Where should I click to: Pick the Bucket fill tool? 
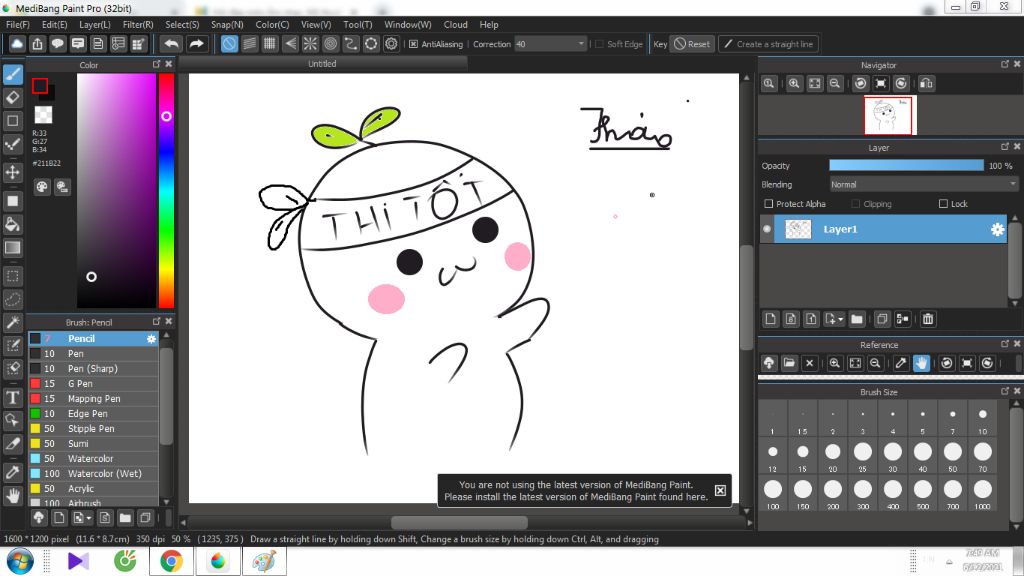pyautogui.click(x=12, y=225)
